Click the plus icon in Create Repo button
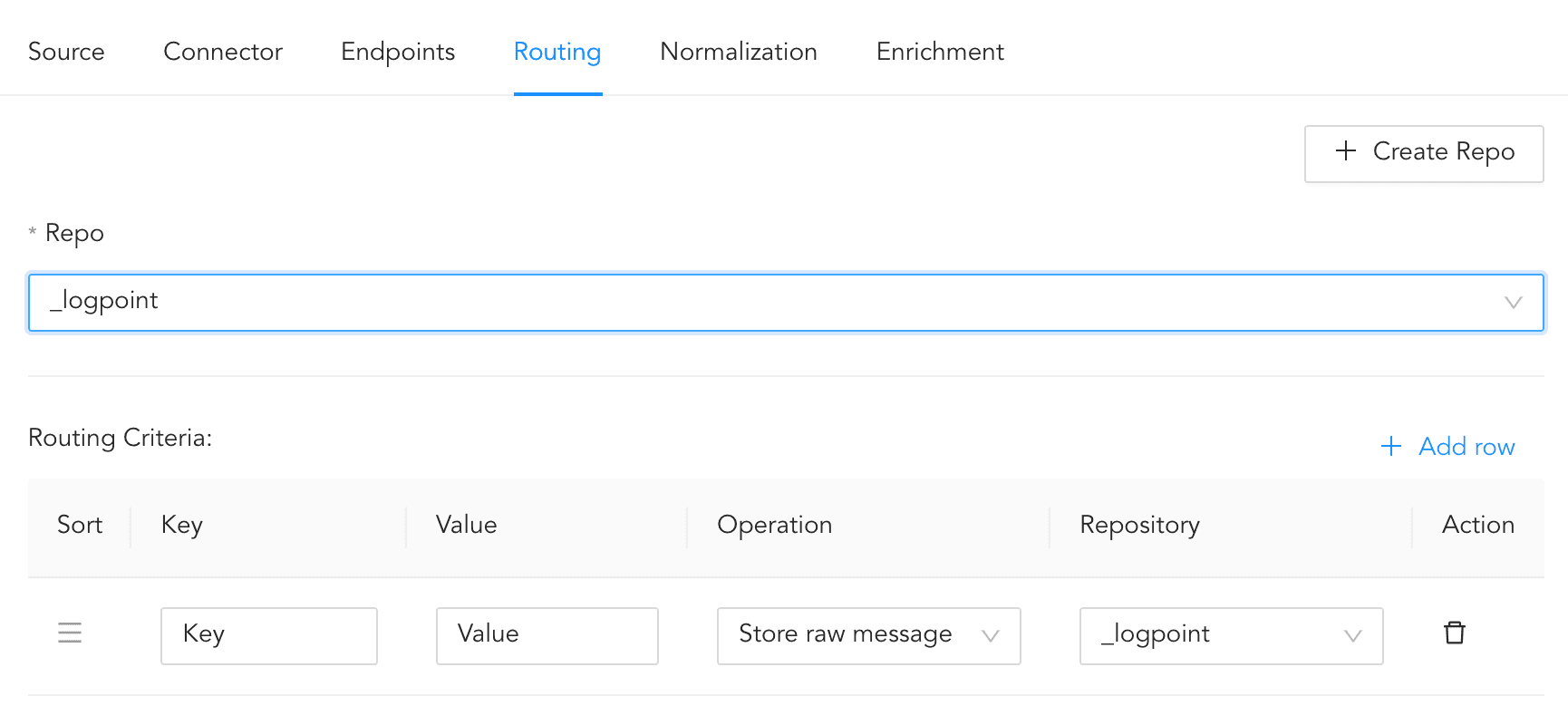Screen dimensions: 1568x725 coord(1346,151)
